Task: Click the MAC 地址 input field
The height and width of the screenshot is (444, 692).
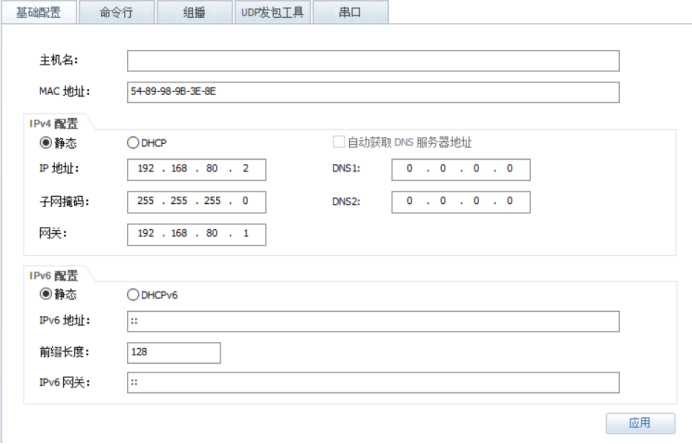Action: [x=373, y=92]
